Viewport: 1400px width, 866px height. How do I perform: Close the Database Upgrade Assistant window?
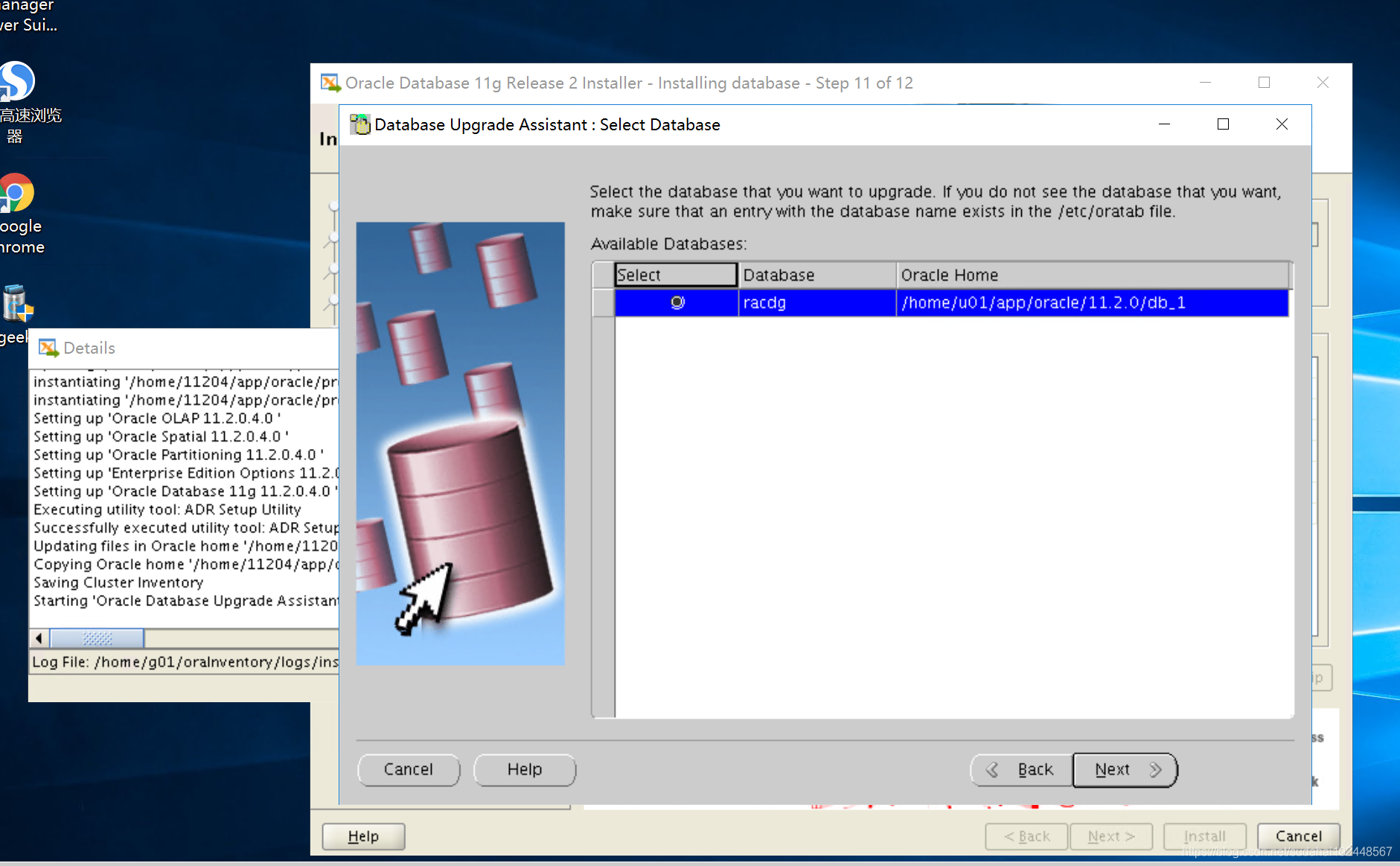[x=1282, y=124]
